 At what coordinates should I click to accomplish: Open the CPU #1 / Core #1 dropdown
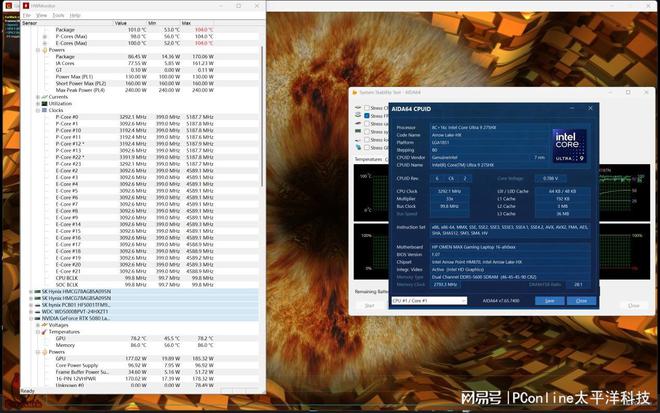[x=429, y=301]
